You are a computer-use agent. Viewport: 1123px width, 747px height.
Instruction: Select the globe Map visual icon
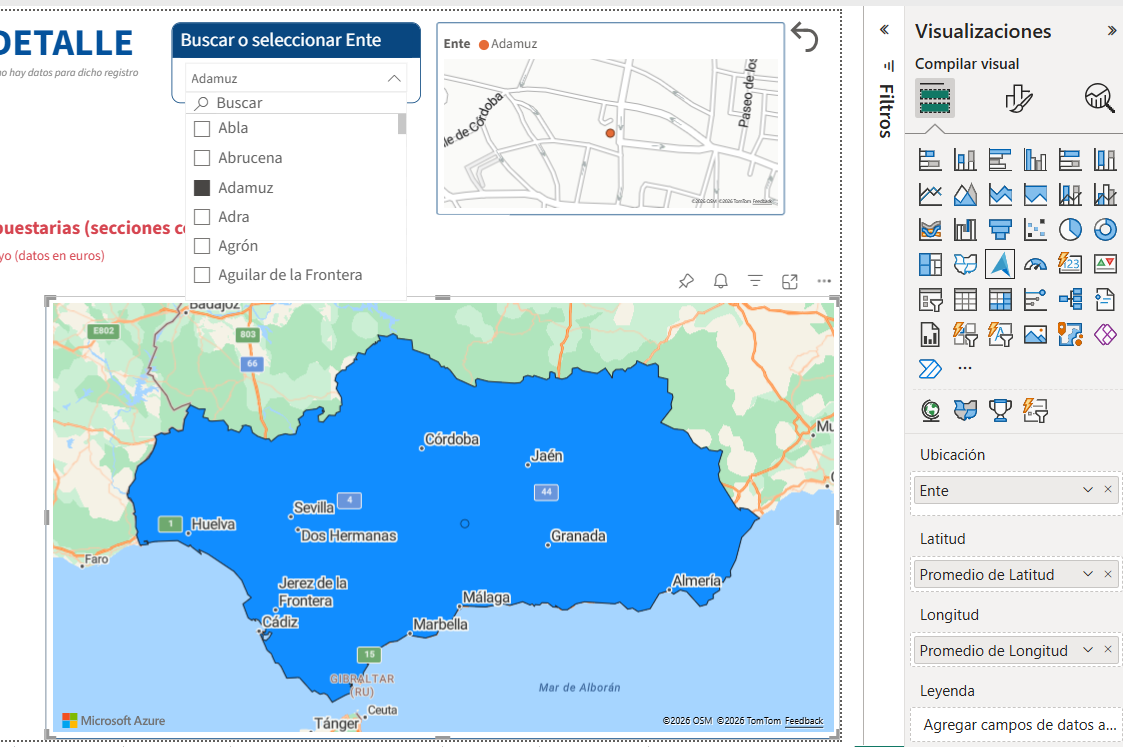(930, 410)
